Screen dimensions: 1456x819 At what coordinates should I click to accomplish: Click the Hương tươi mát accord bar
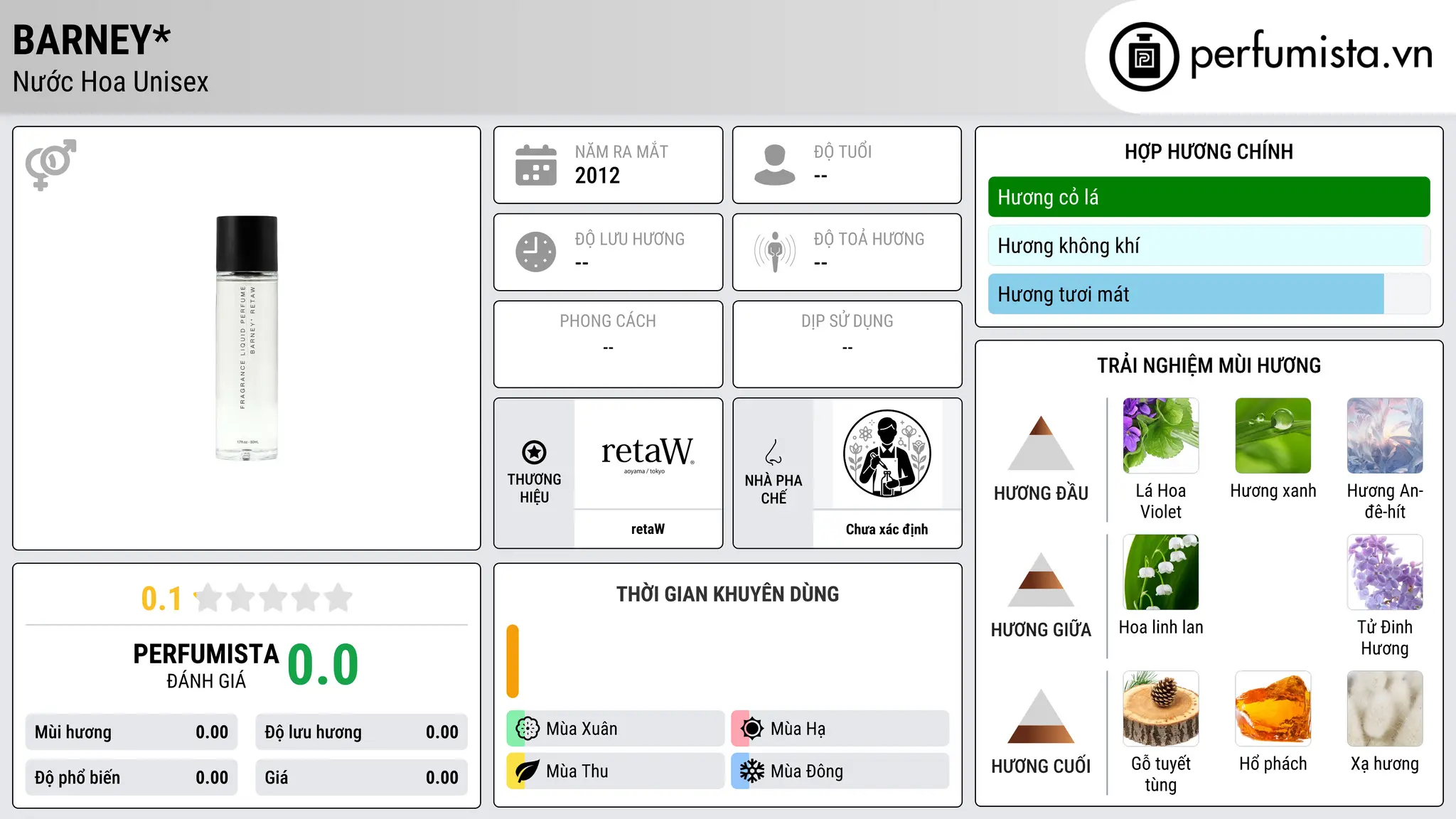click(x=1209, y=294)
